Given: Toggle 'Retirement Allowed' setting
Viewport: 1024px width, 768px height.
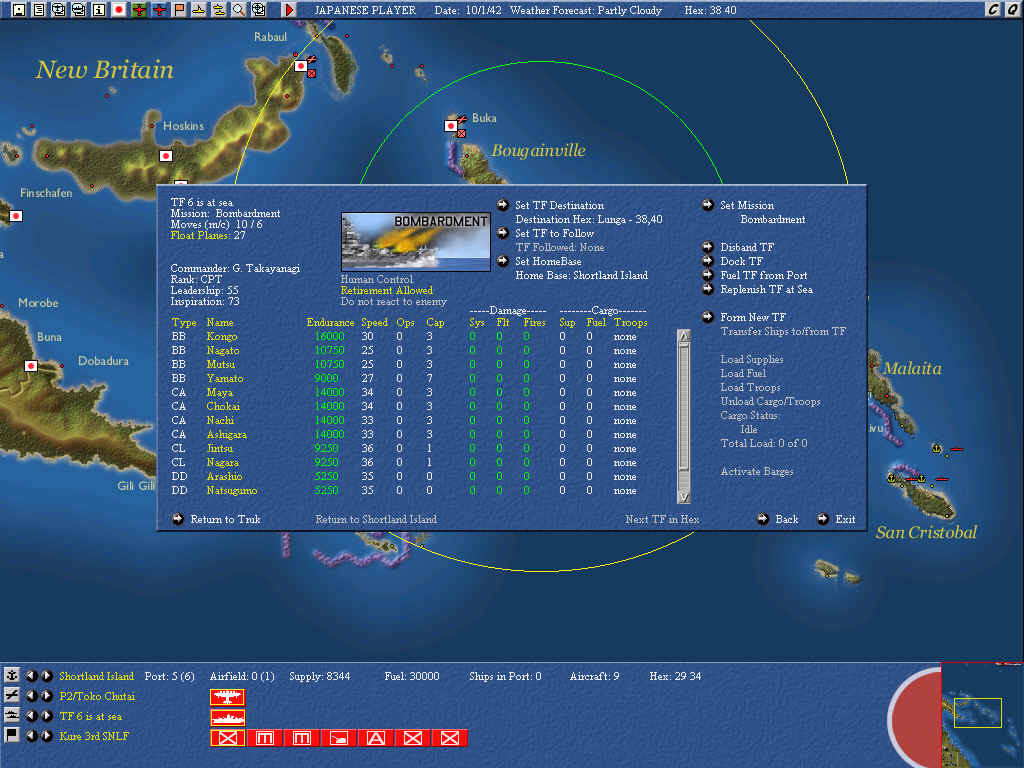Looking at the screenshot, I should point(386,291).
